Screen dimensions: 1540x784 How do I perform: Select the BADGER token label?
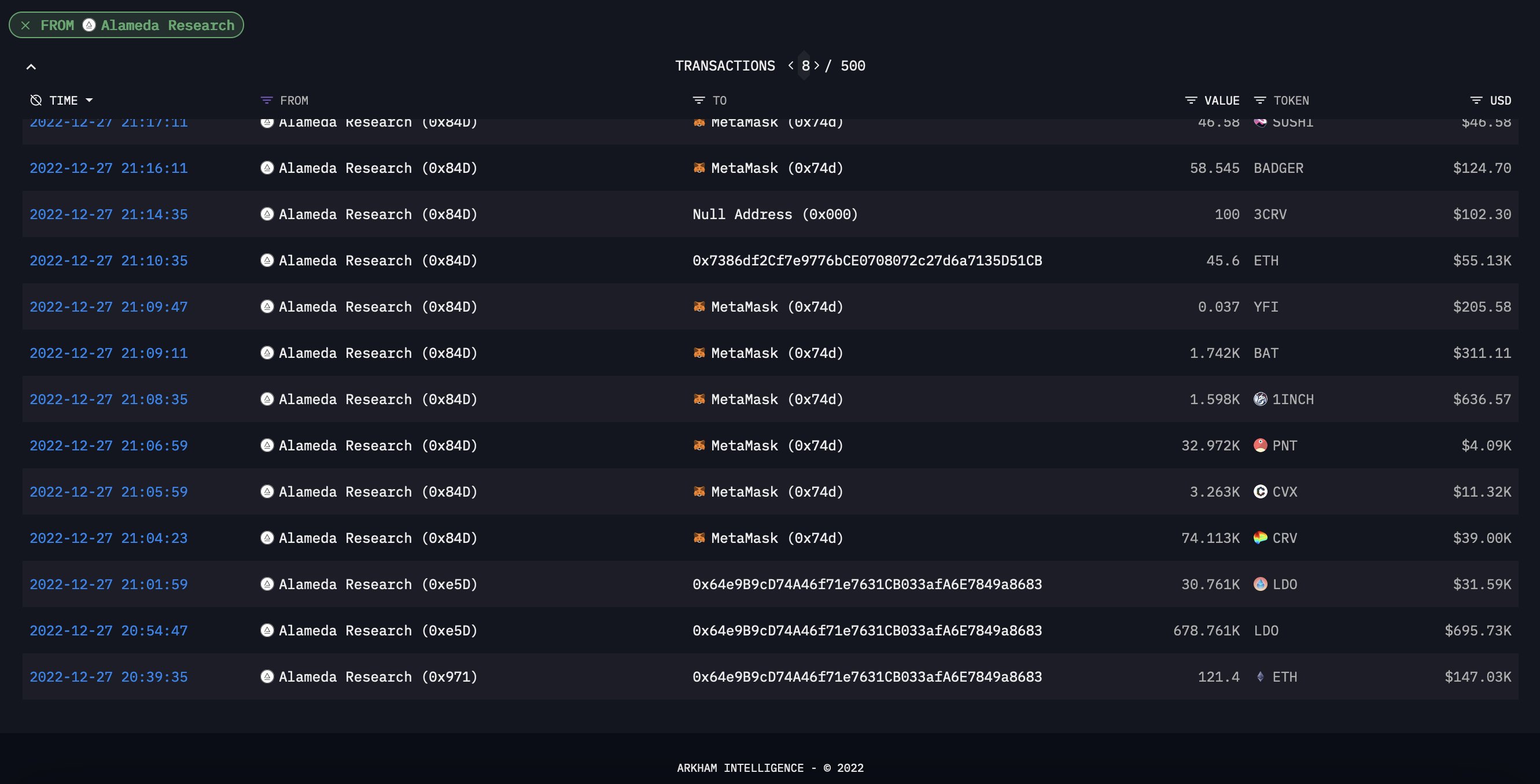pyautogui.click(x=1279, y=168)
